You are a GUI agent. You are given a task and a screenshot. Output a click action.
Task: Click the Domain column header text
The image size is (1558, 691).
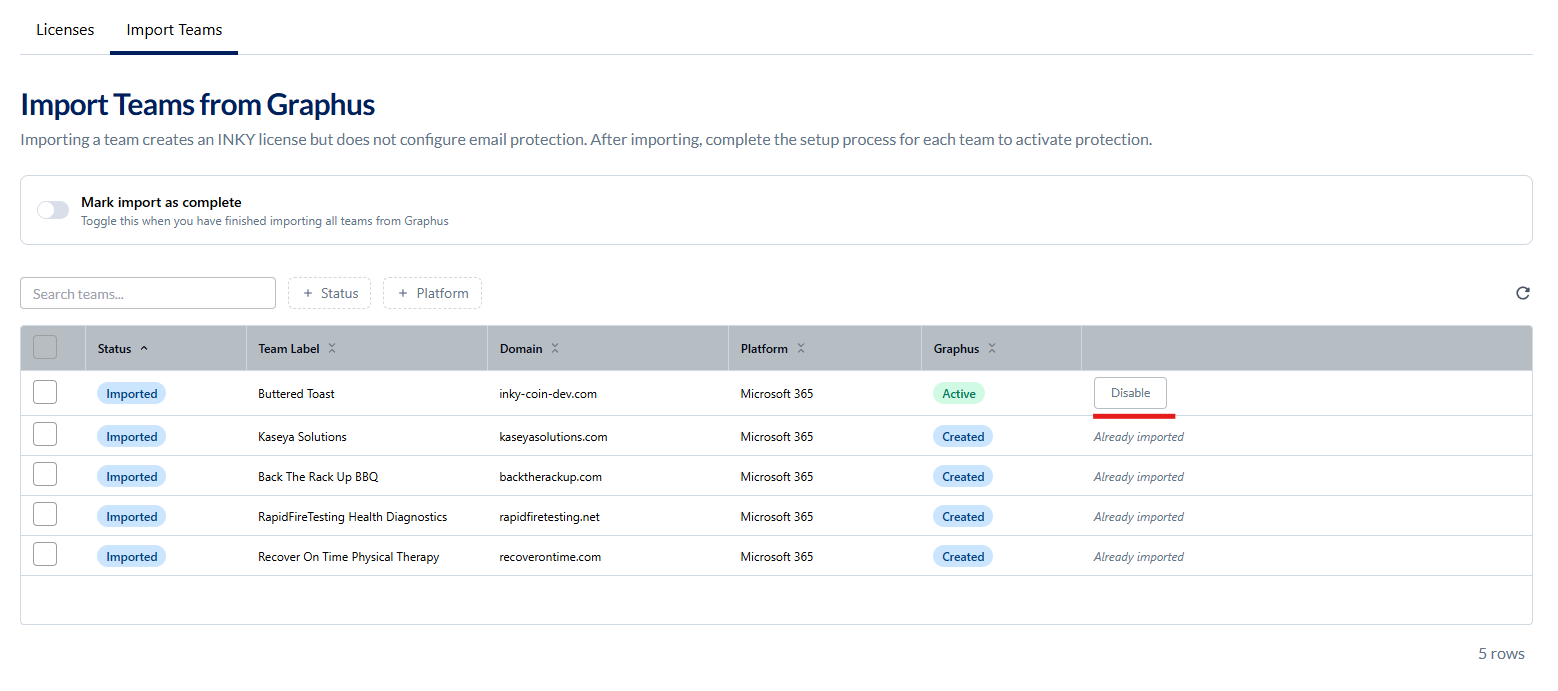521,349
